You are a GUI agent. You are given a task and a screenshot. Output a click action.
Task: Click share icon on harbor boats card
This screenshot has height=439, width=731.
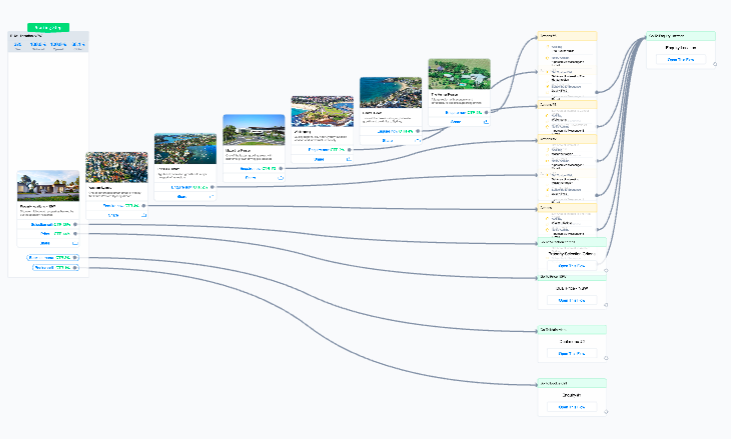[212, 197]
